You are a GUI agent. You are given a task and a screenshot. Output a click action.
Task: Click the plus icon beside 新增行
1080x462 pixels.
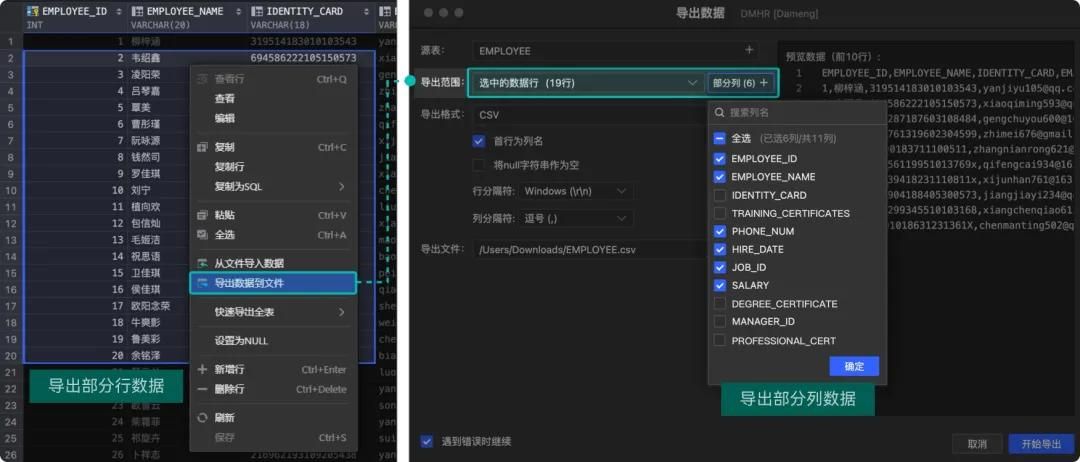202,370
